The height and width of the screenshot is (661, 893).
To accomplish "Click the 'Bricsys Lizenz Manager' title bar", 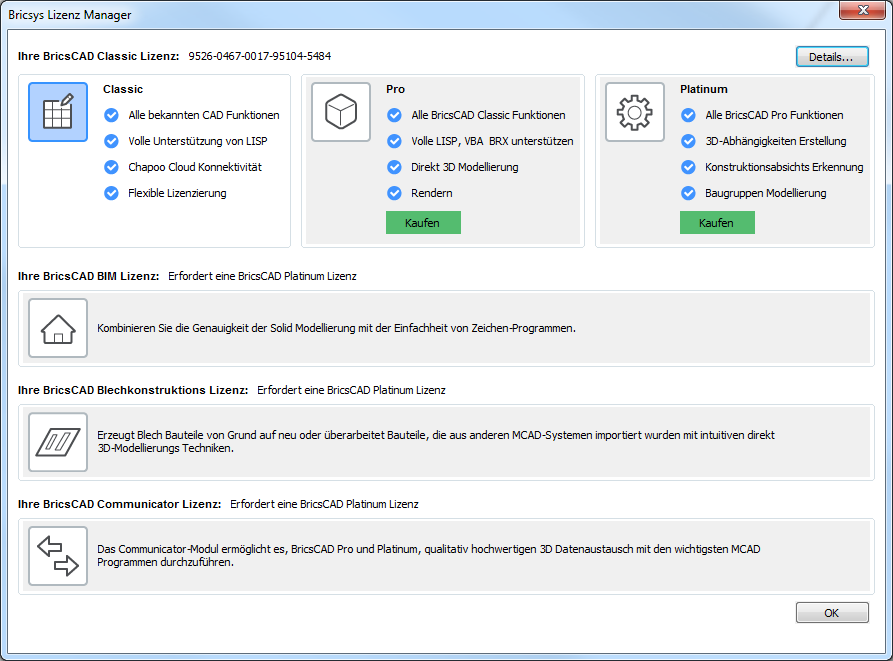I will (400, 15).
